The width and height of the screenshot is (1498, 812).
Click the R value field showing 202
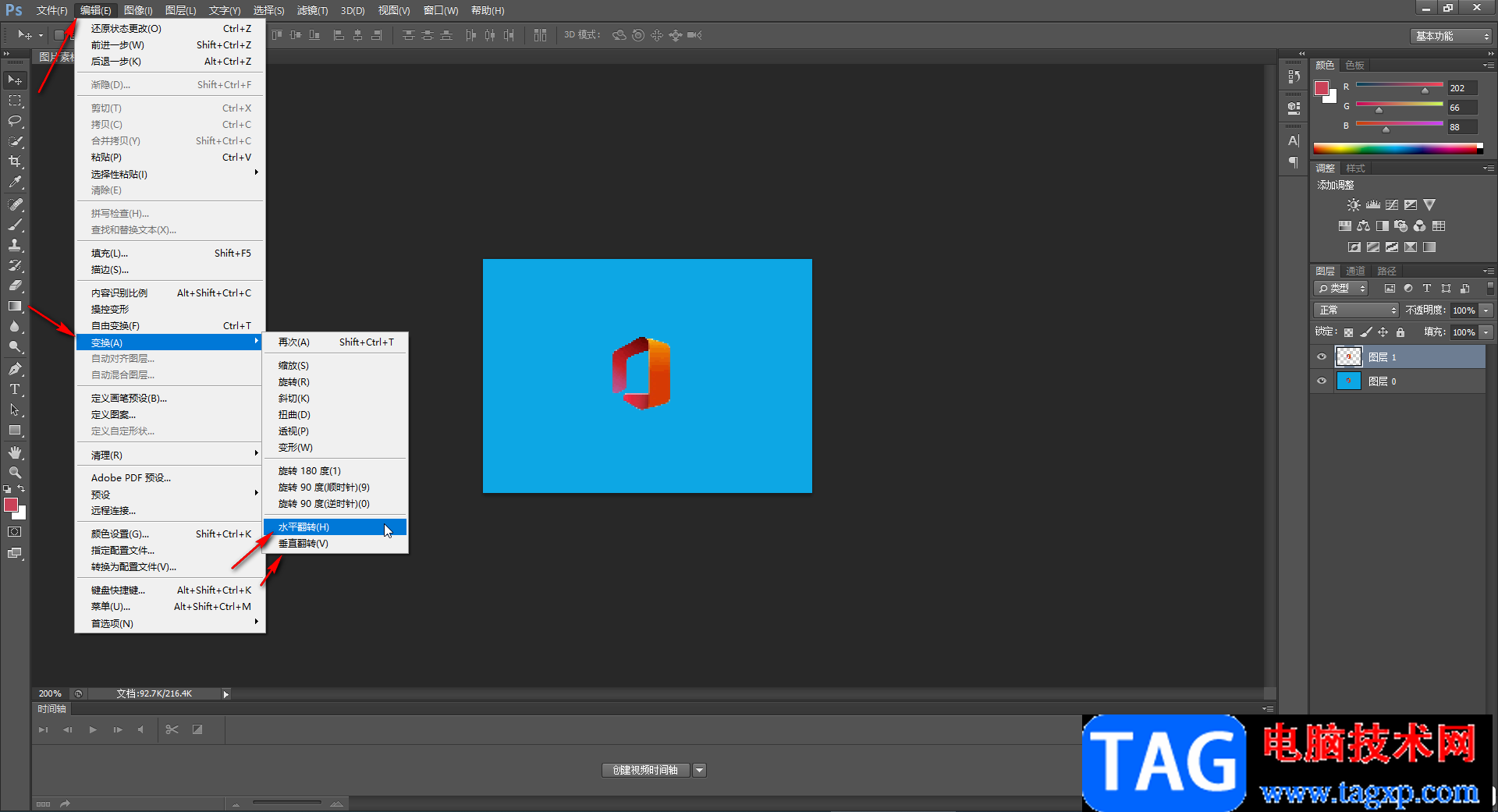coord(1462,88)
